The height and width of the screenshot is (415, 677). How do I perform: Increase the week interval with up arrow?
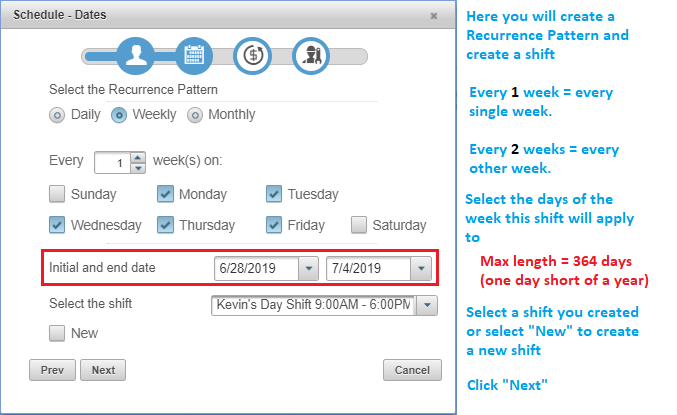click(138, 157)
